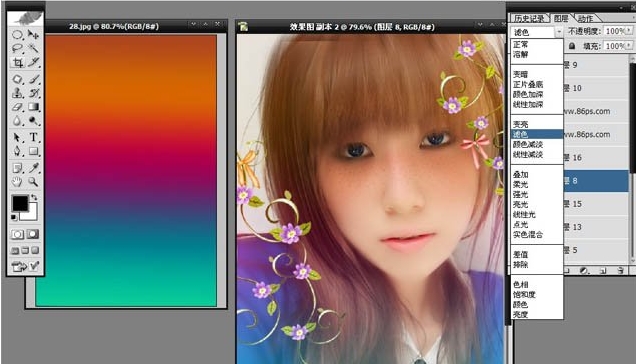Screen dimensions: 636x364
Task: Switch to Standard editing mode
Action: click(17, 234)
